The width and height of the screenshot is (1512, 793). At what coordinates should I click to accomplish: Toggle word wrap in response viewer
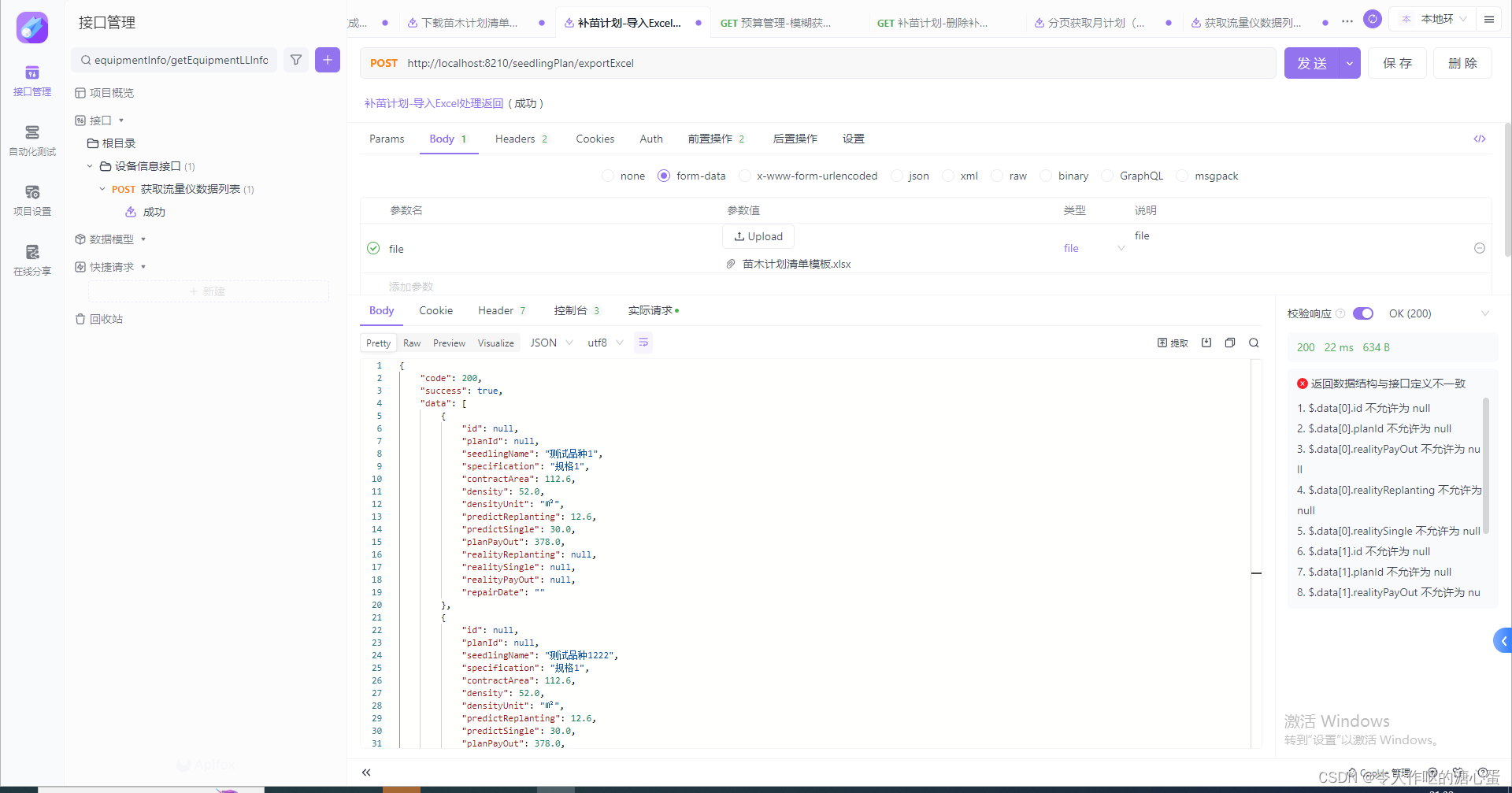643,343
